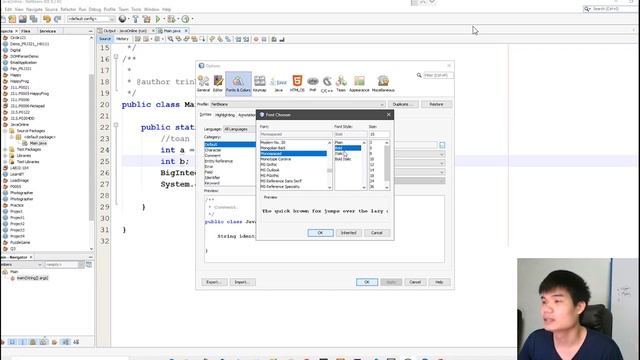Click the Profile Project toolbar icon
Image resolution: width=640 pixels, height=360 pixels.
pos(185,19)
